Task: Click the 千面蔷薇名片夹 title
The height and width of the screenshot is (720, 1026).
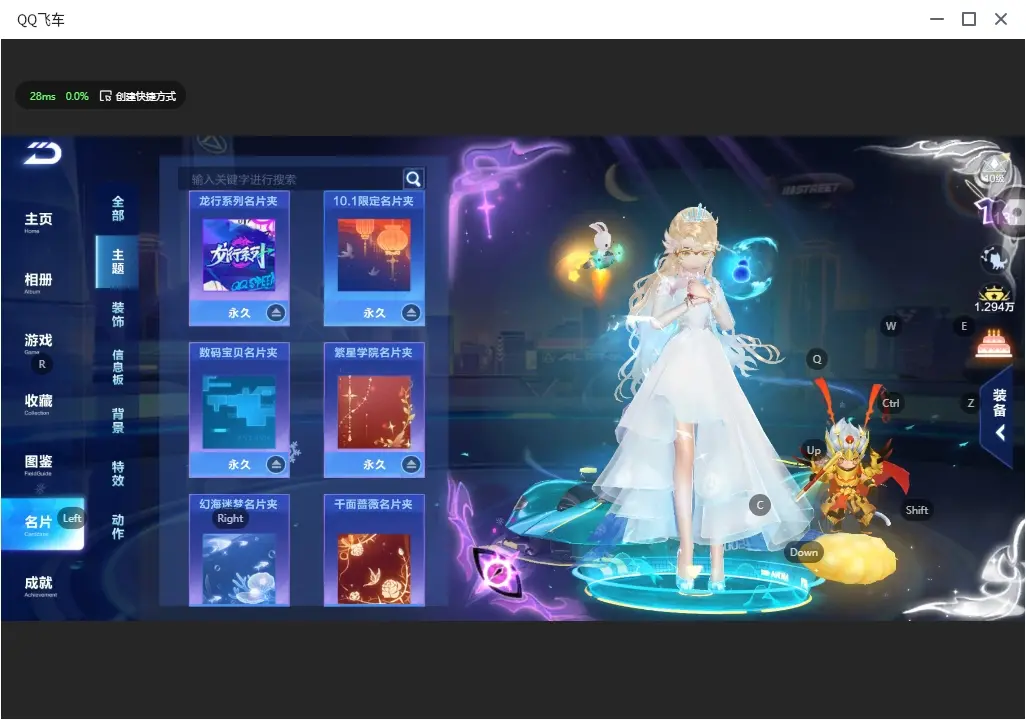Action: click(x=374, y=504)
